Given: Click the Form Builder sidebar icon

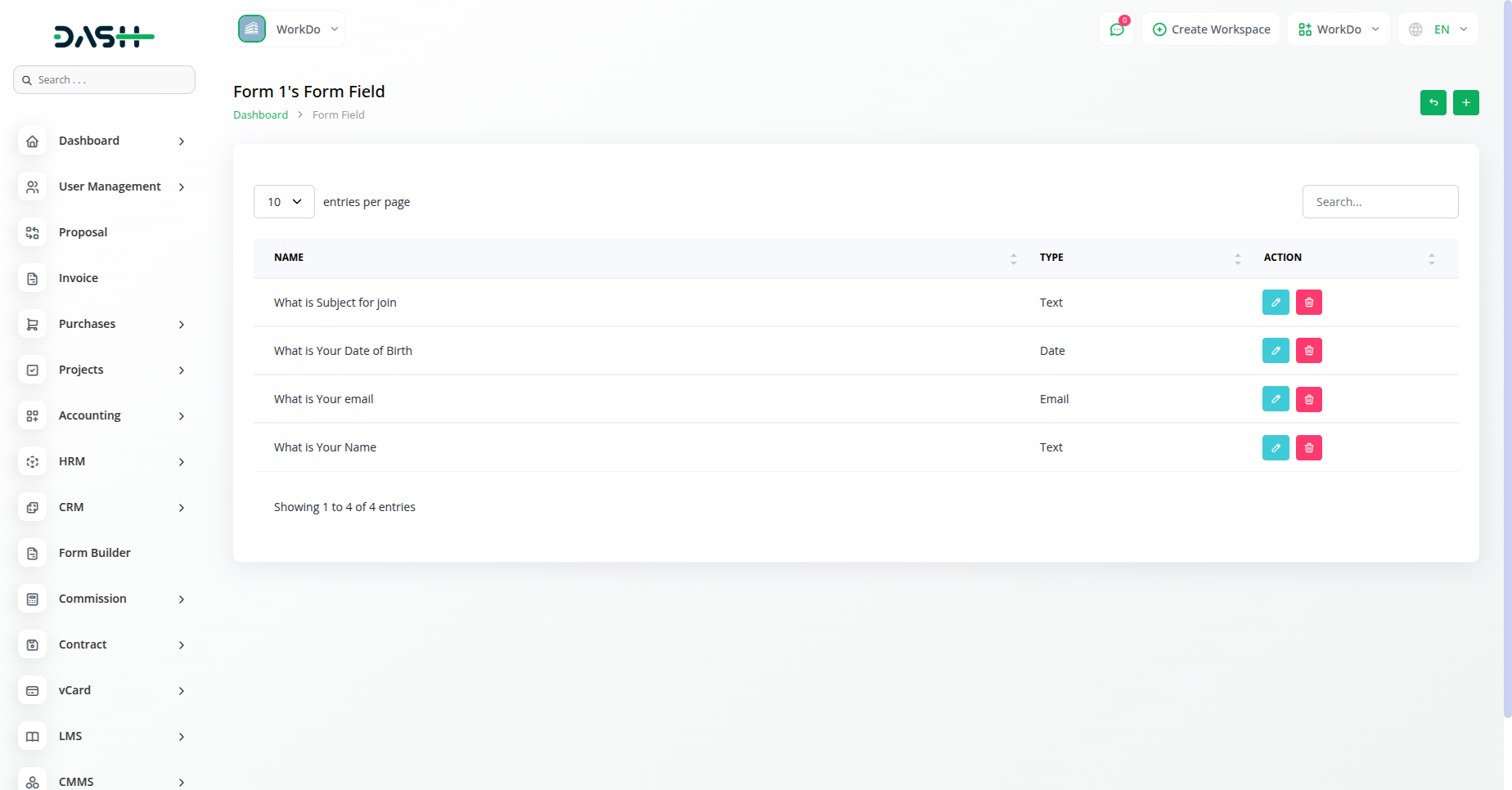Looking at the screenshot, I should (x=33, y=554).
